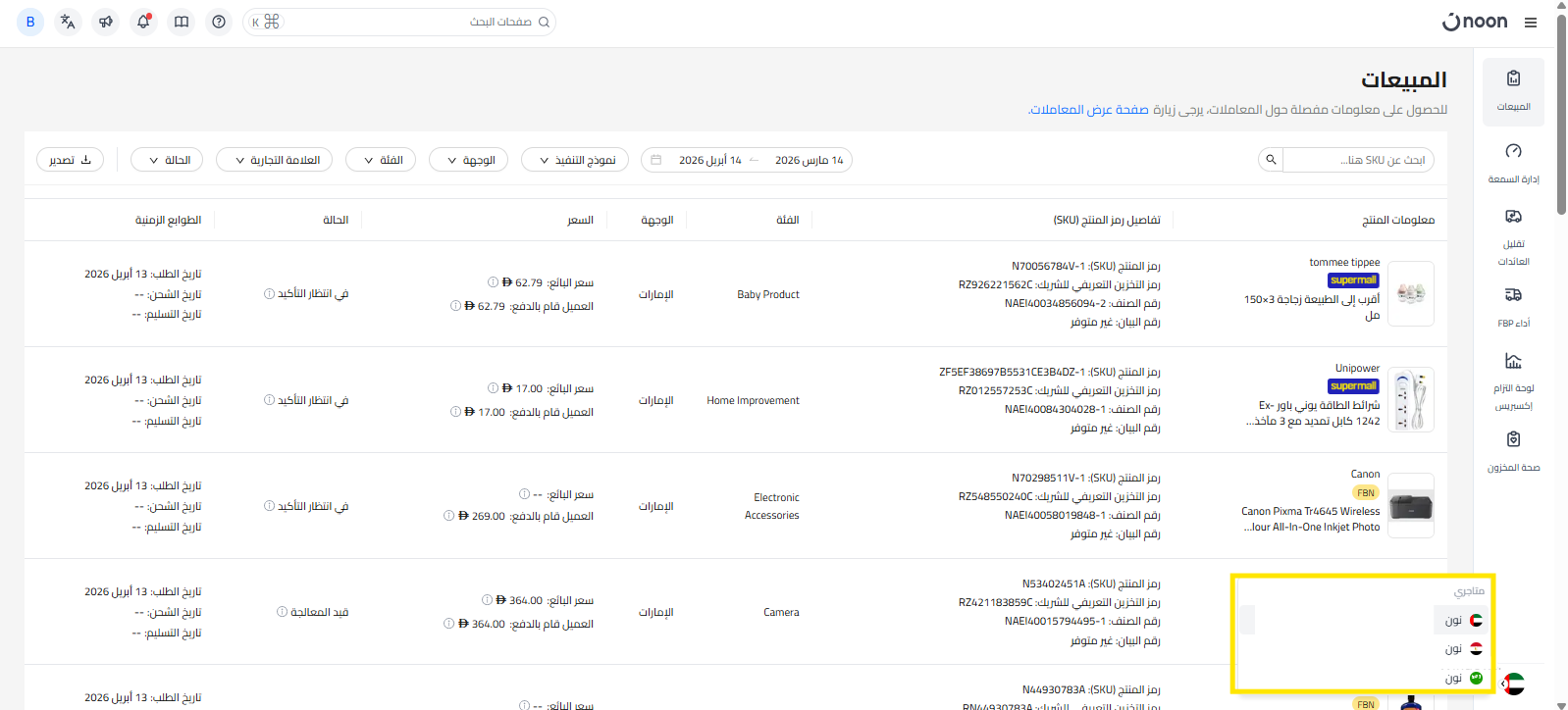This screenshot has height=710, width=1568.
Task: Open صحة المخزون in the sidebar
Action: tap(1513, 451)
